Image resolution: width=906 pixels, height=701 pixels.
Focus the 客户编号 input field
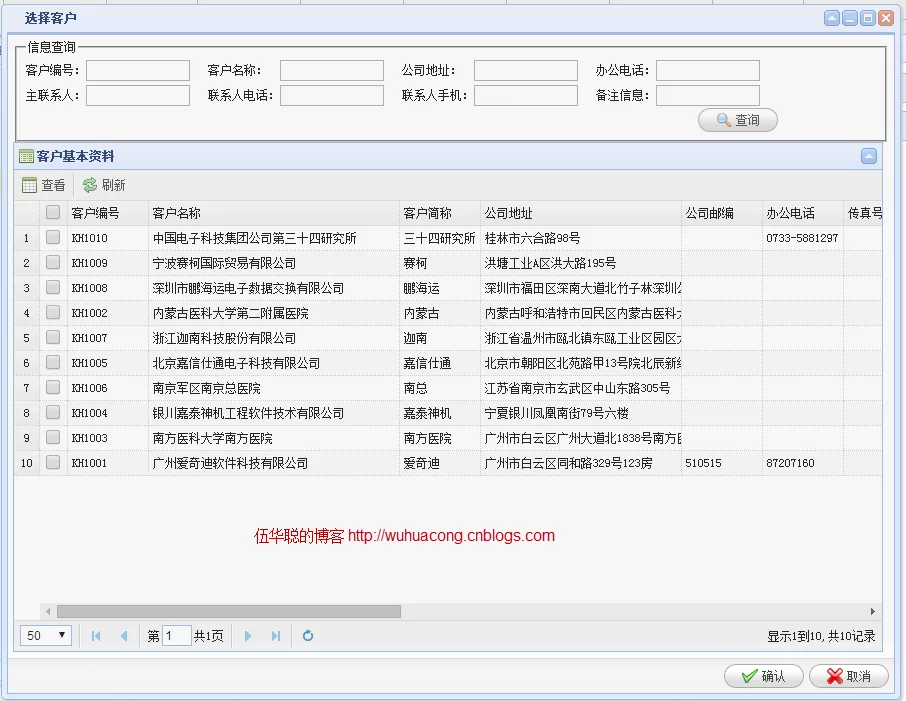(138, 71)
